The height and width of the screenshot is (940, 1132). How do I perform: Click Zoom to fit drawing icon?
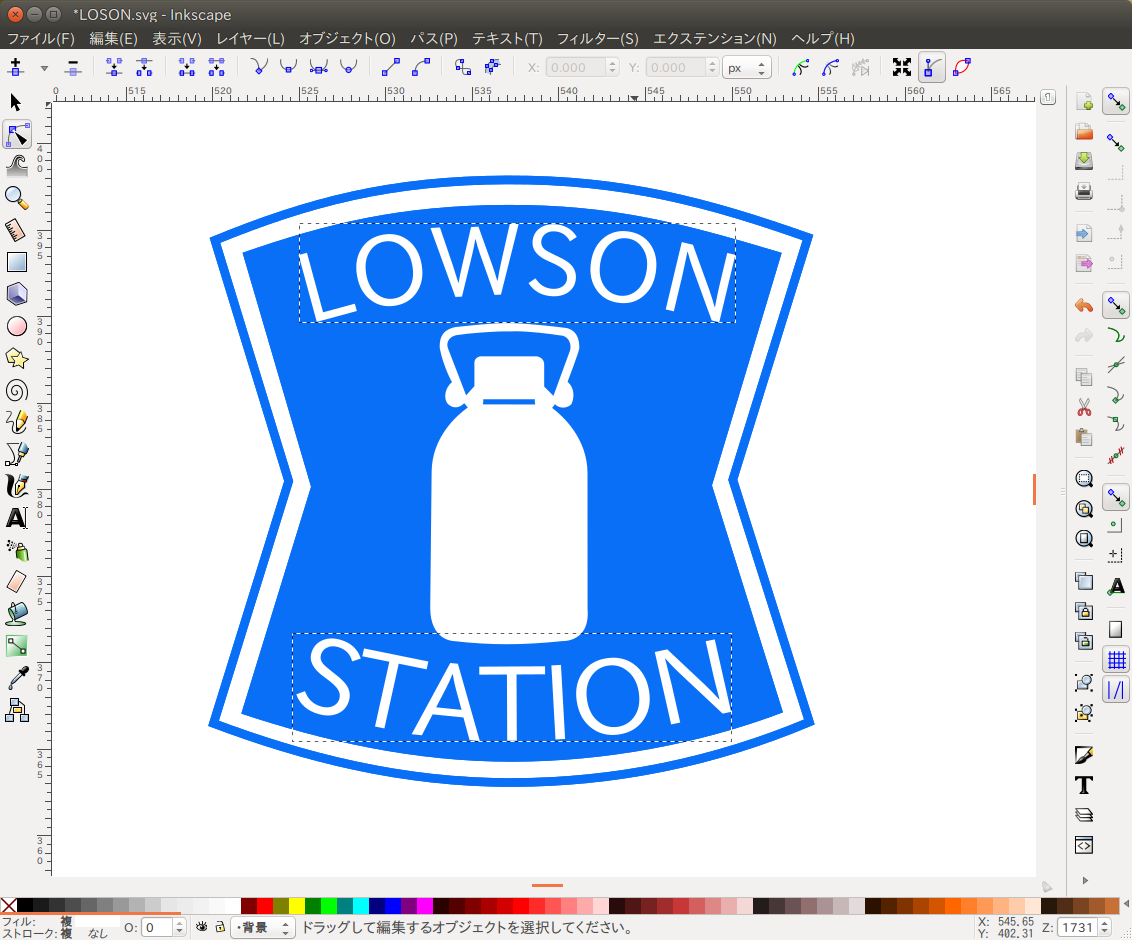[1084, 509]
